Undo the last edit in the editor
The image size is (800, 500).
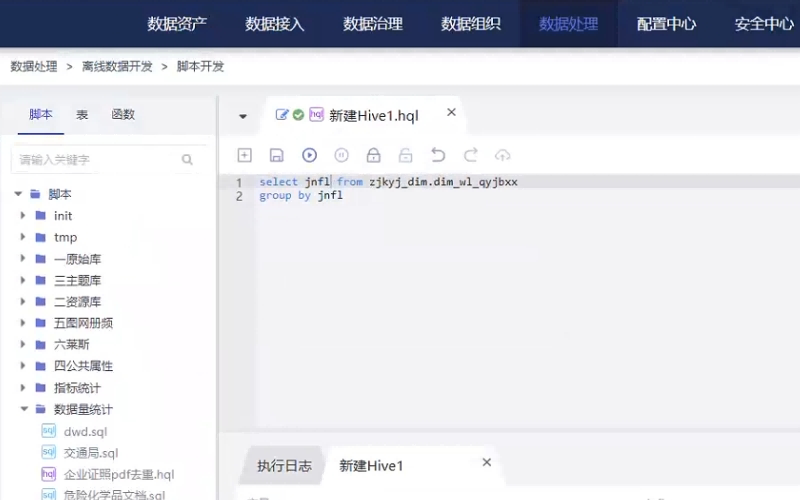coord(437,155)
